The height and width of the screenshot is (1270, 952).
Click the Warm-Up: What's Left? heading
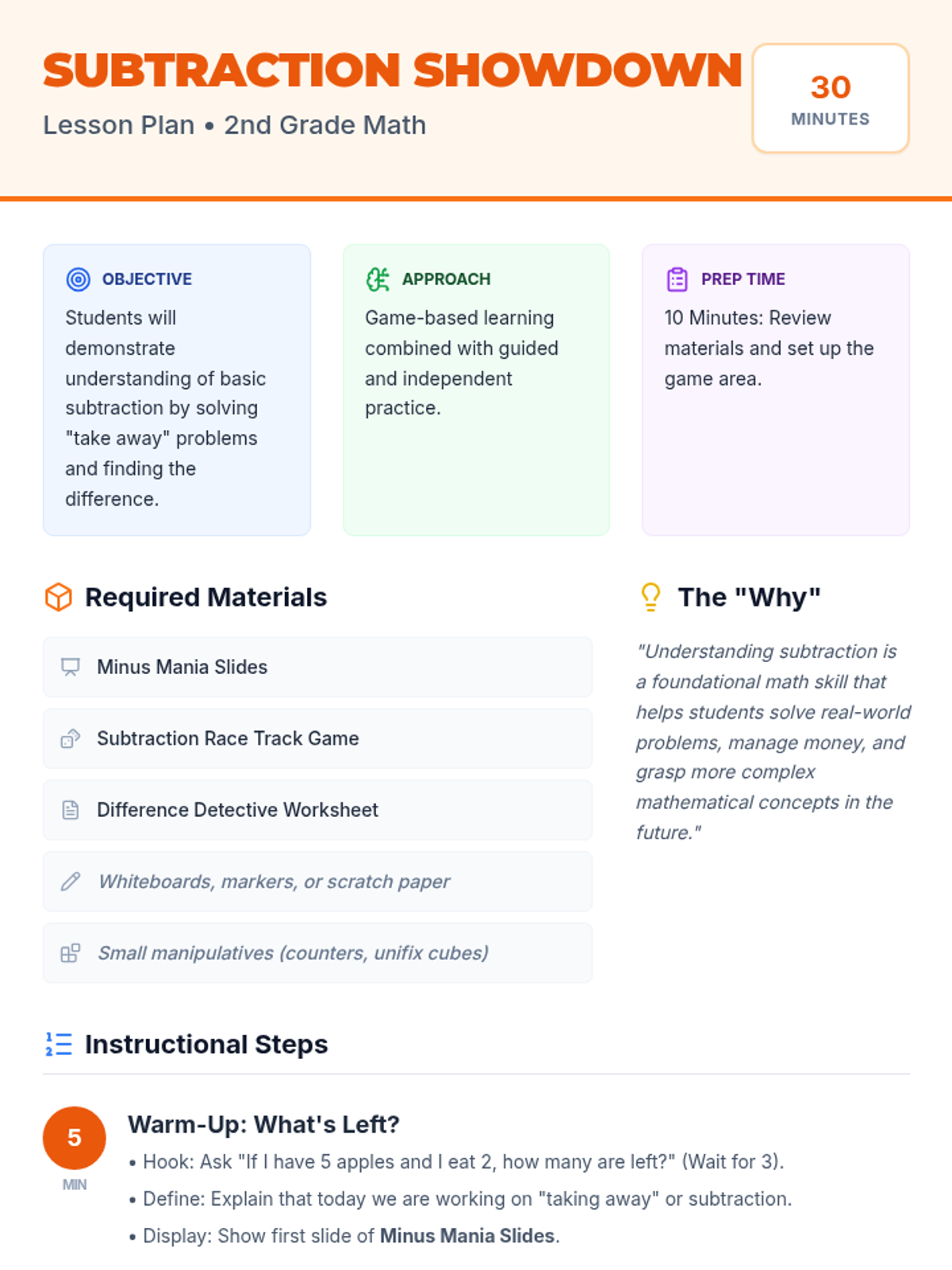[x=263, y=1124]
